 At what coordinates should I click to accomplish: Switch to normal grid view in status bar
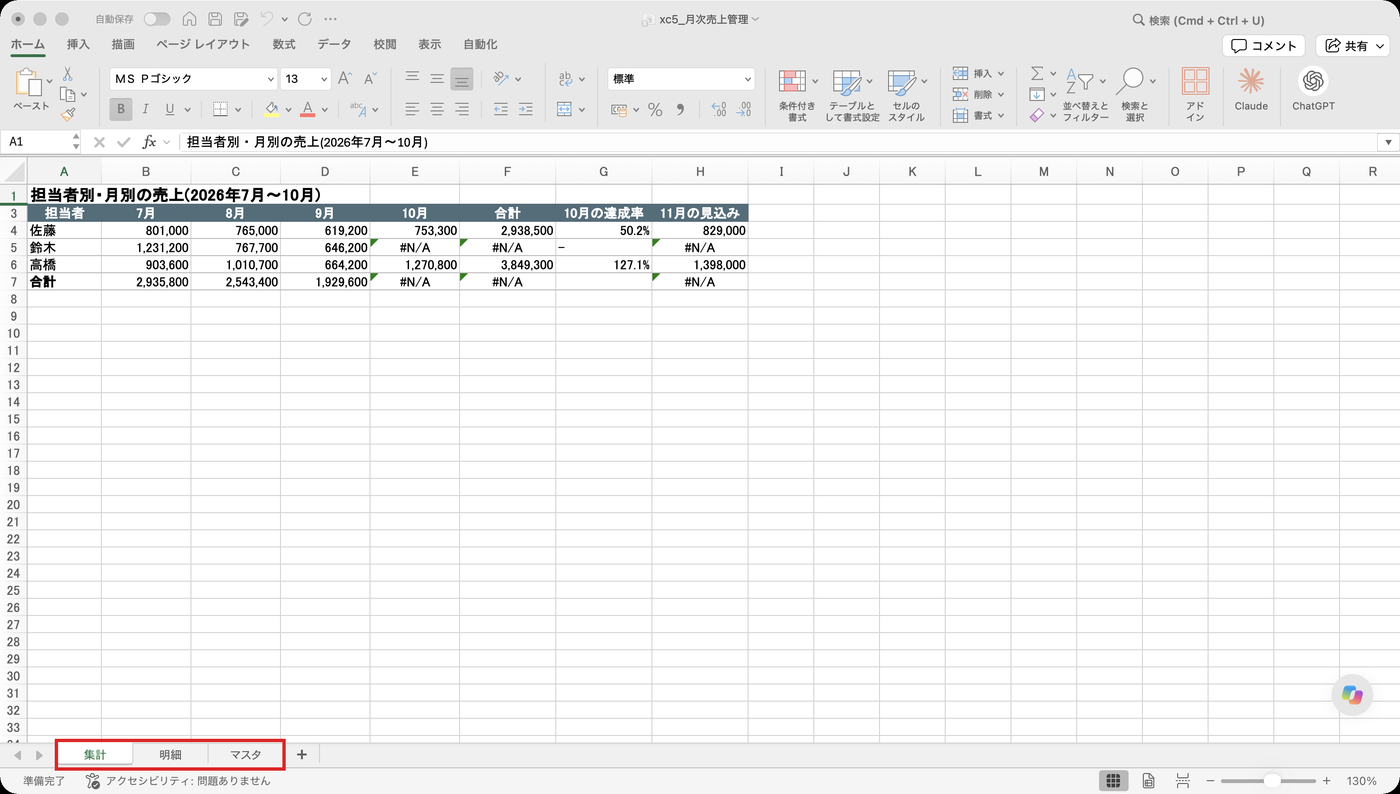click(1112, 781)
